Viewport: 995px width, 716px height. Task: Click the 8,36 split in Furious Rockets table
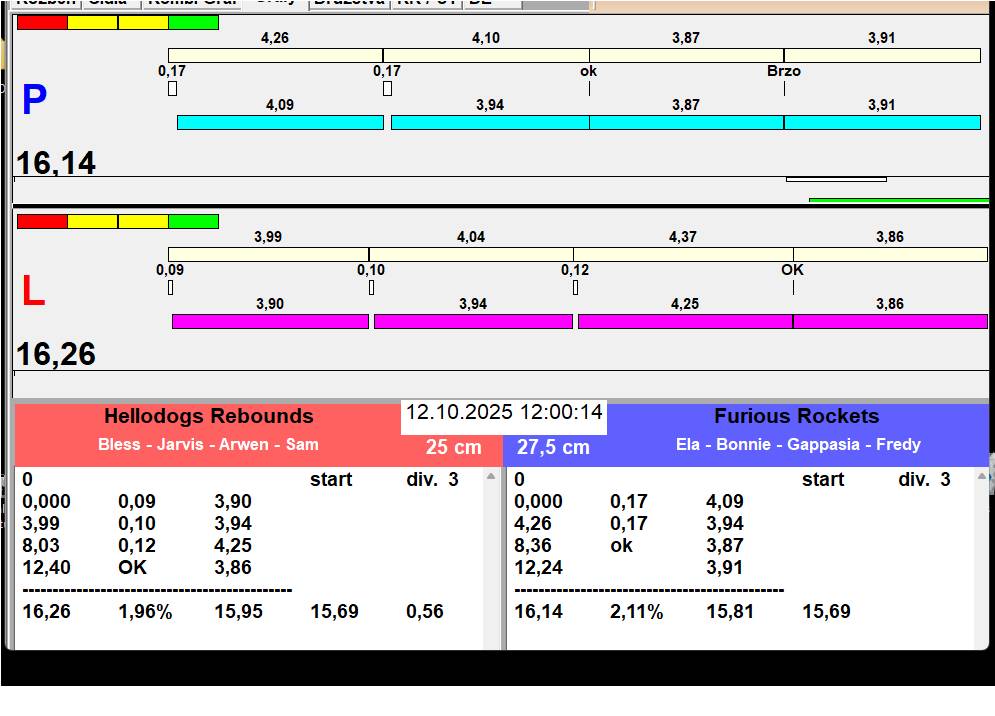pos(532,546)
